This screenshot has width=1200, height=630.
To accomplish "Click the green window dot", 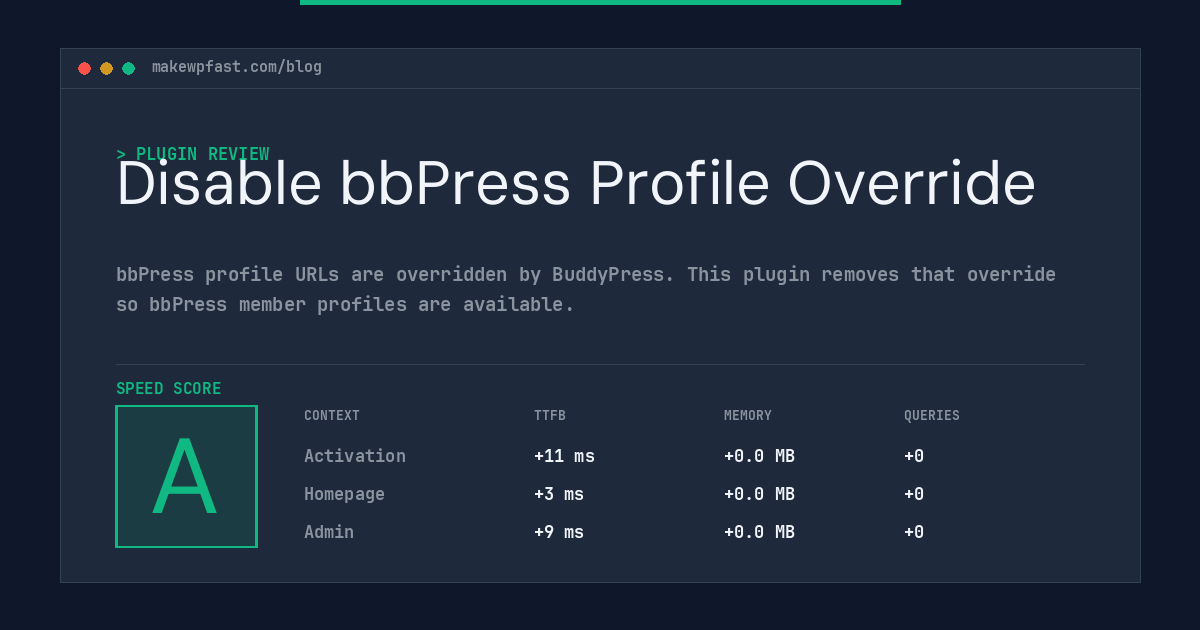I will (128, 68).
